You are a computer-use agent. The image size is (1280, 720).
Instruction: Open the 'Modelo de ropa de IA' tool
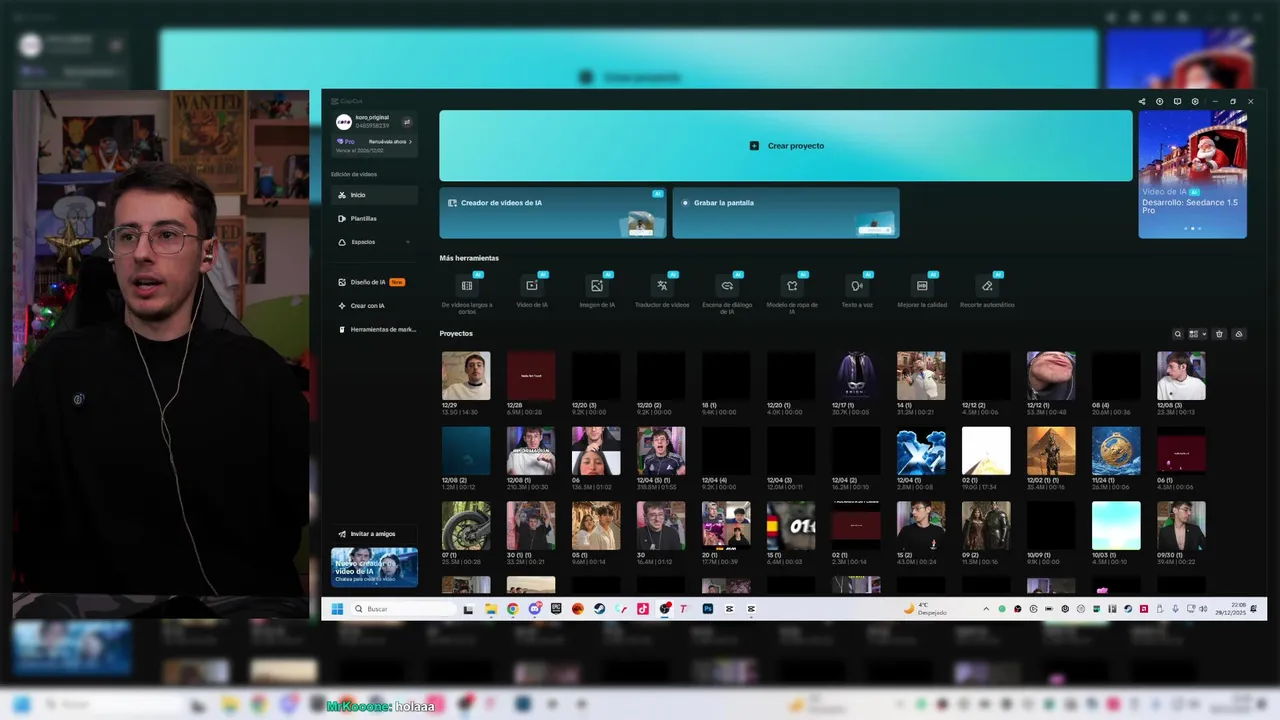click(x=792, y=286)
